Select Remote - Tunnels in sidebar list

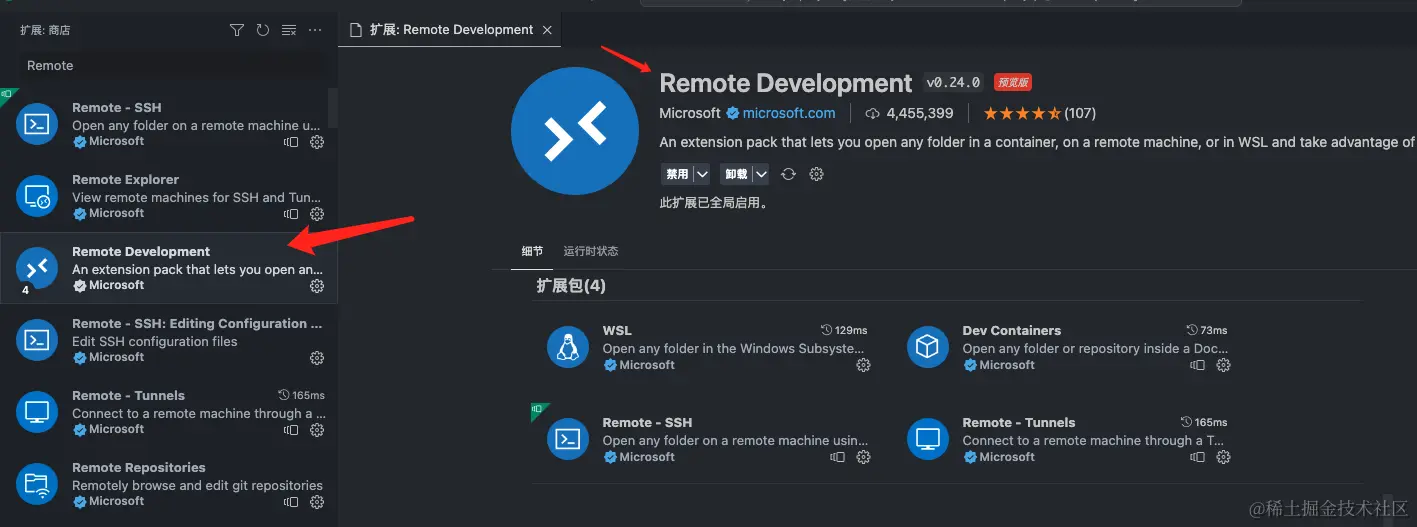[x=168, y=412]
